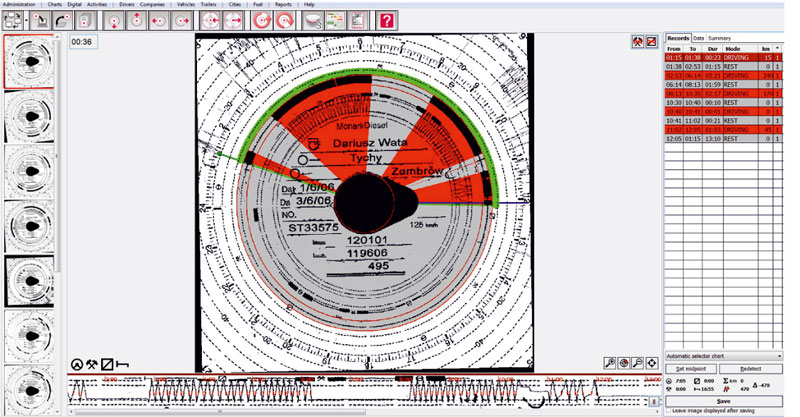Click the Set midpoint button
The height and width of the screenshot is (417, 800).
(x=693, y=369)
